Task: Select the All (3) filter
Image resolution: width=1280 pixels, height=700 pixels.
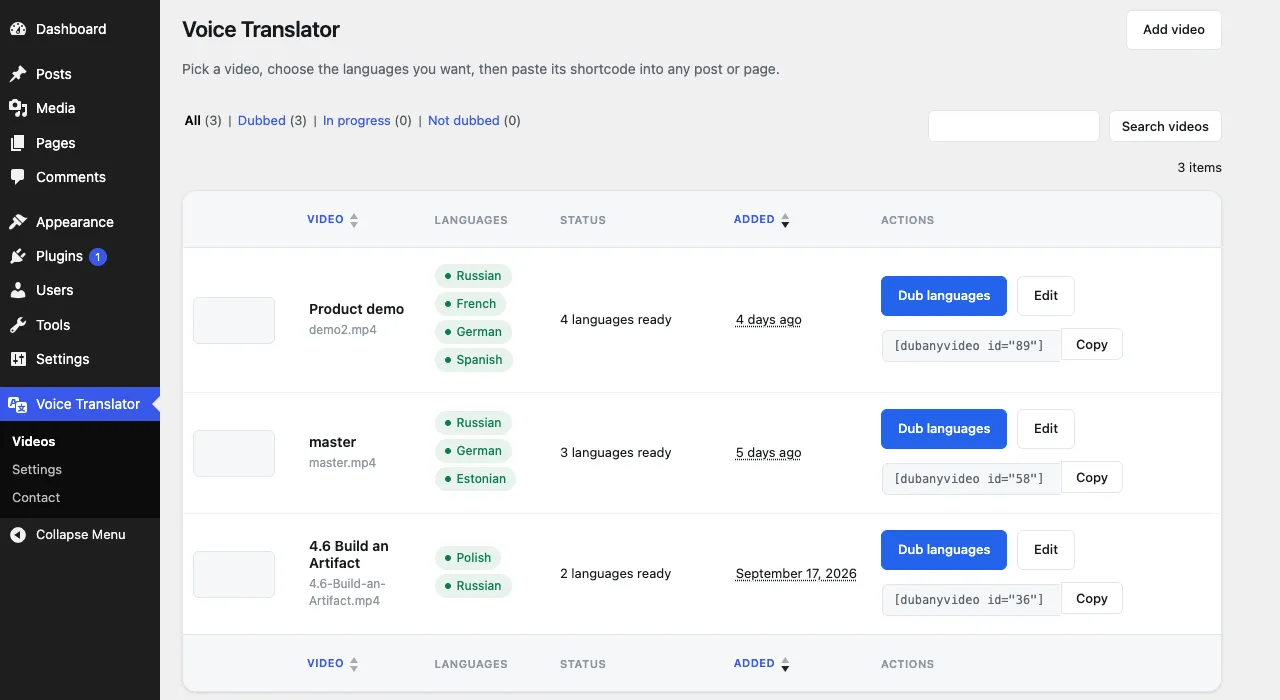Action: click(203, 120)
